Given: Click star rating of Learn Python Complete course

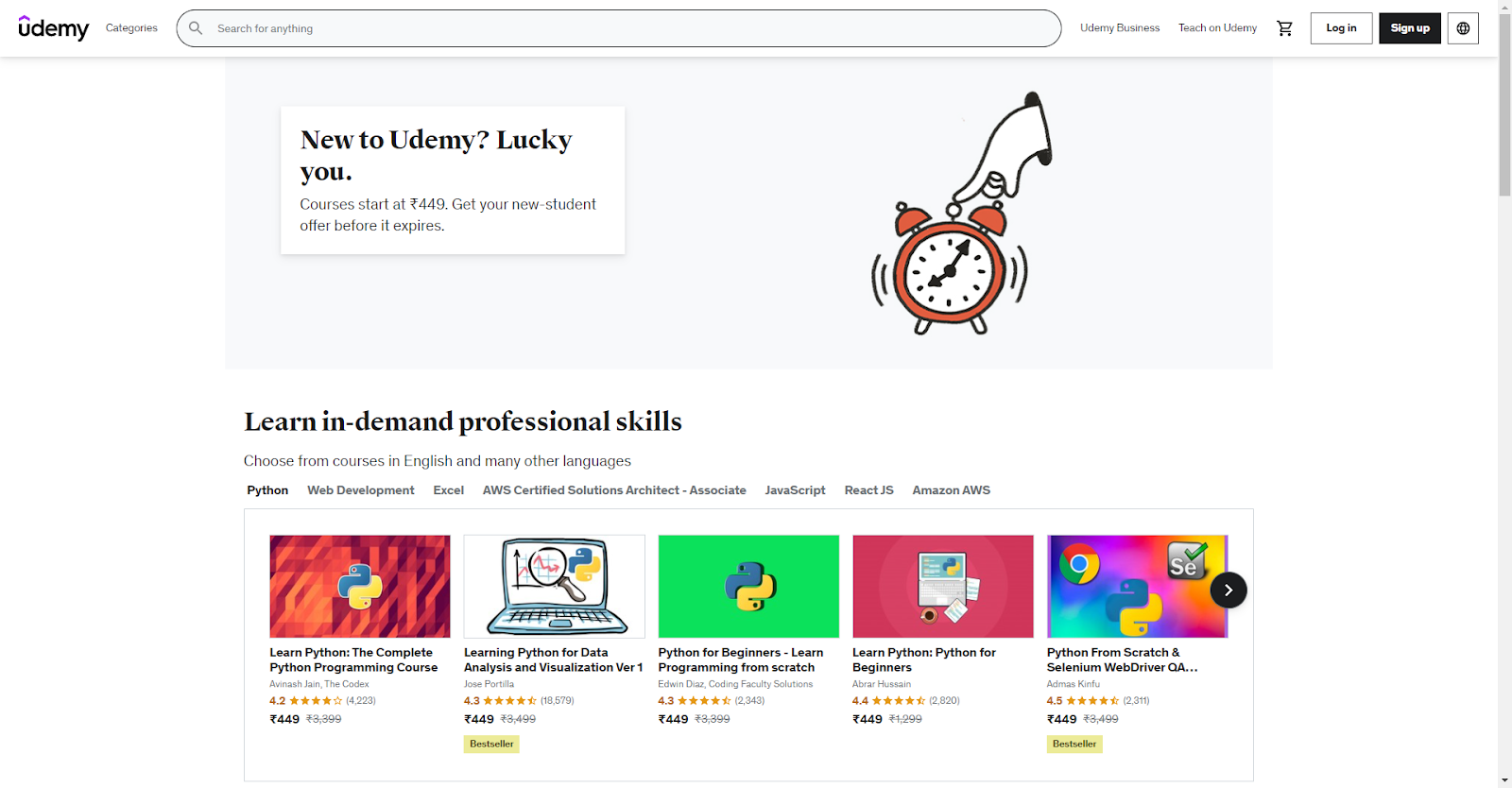Looking at the screenshot, I should pyautogui.click(x=316, y=701).
